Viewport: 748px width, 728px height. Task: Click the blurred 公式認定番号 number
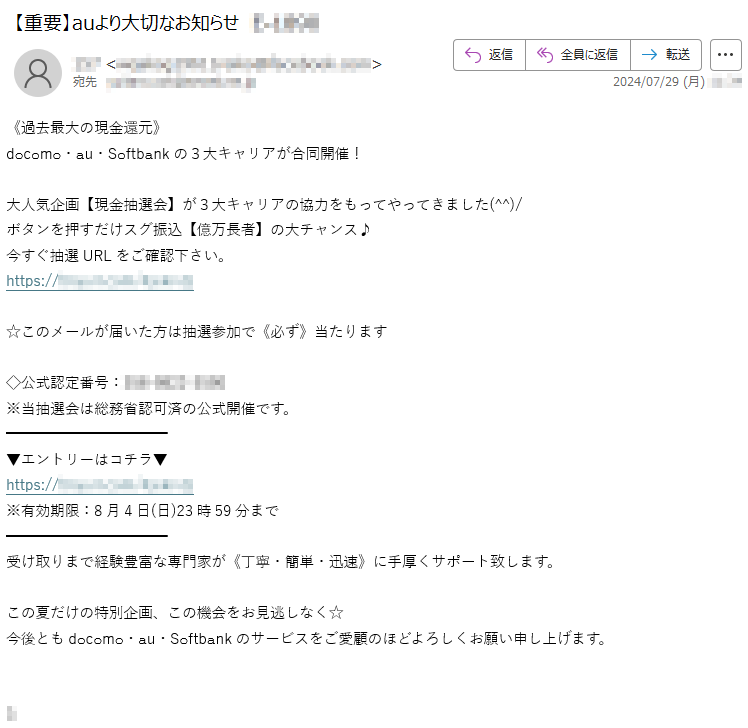(x=175, y=383)
